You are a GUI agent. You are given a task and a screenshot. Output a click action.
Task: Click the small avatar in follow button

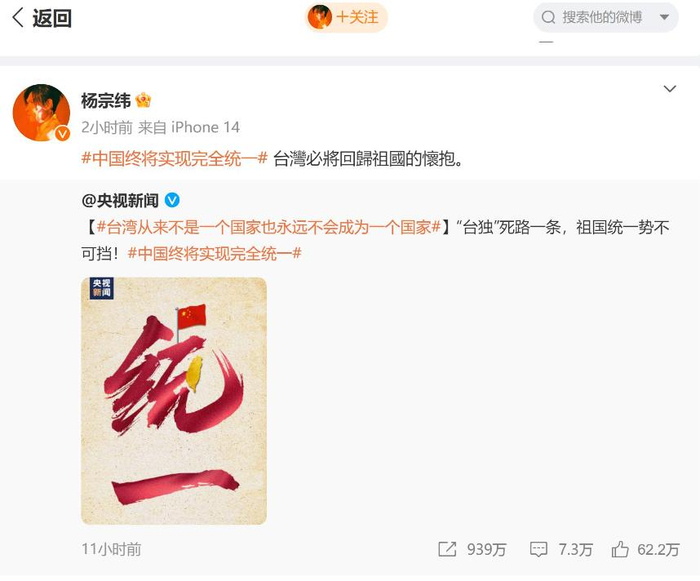click(x=320, y=17)
